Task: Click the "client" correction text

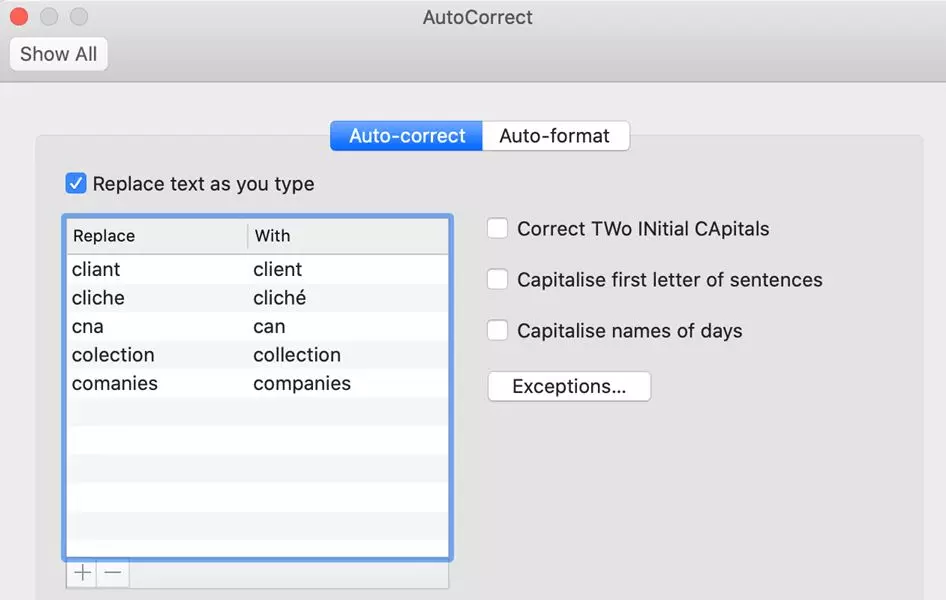Action: [277, 269]
